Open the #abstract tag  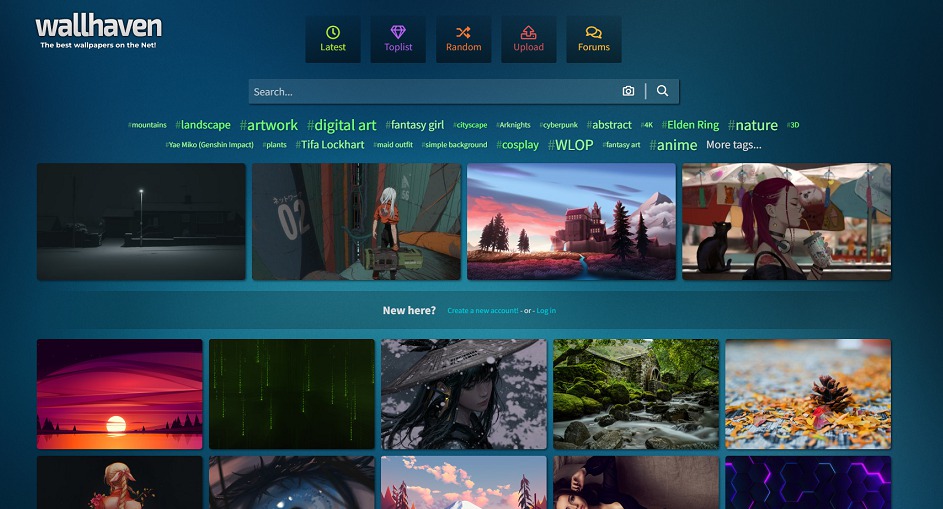pos(609,125)
